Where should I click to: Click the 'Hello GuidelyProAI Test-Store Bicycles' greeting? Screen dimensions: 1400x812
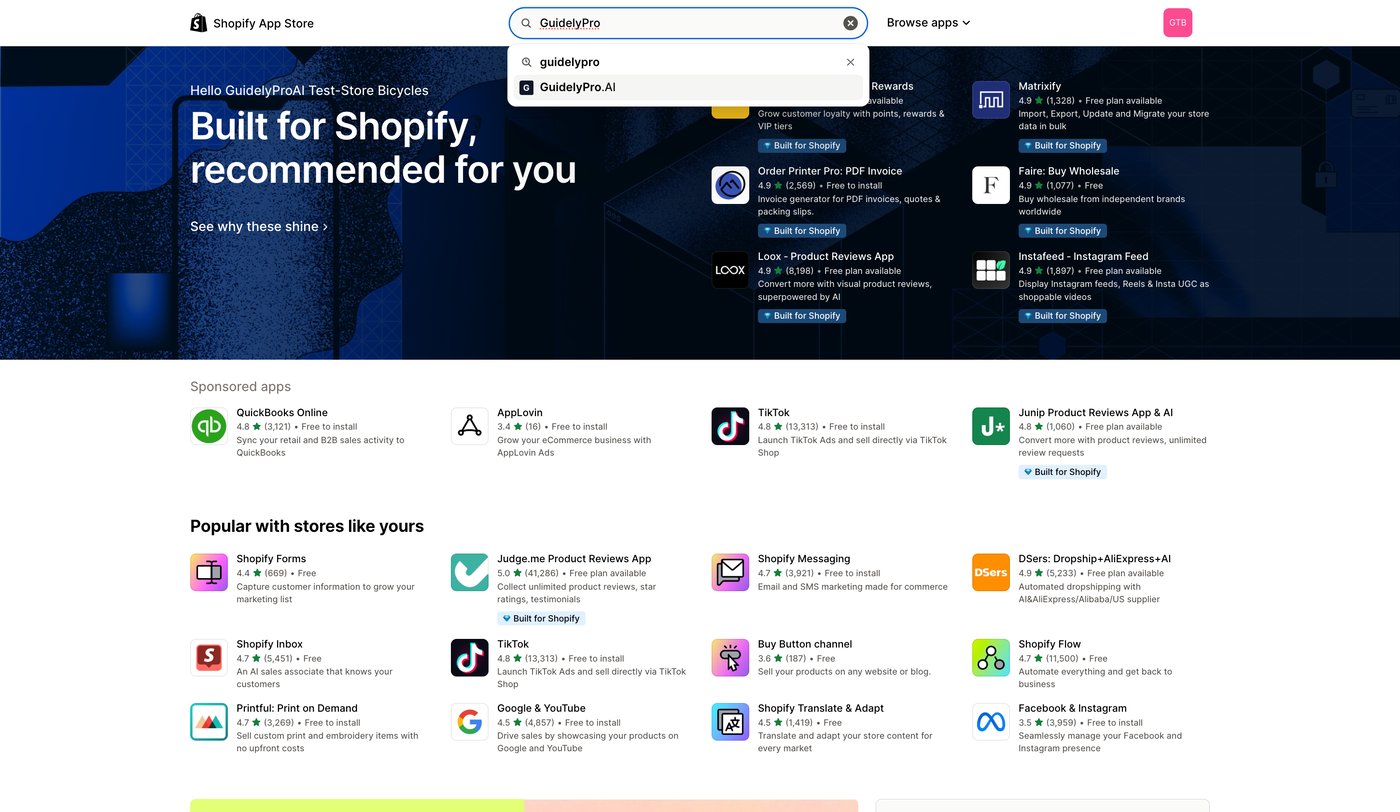(x=309, y=91)
